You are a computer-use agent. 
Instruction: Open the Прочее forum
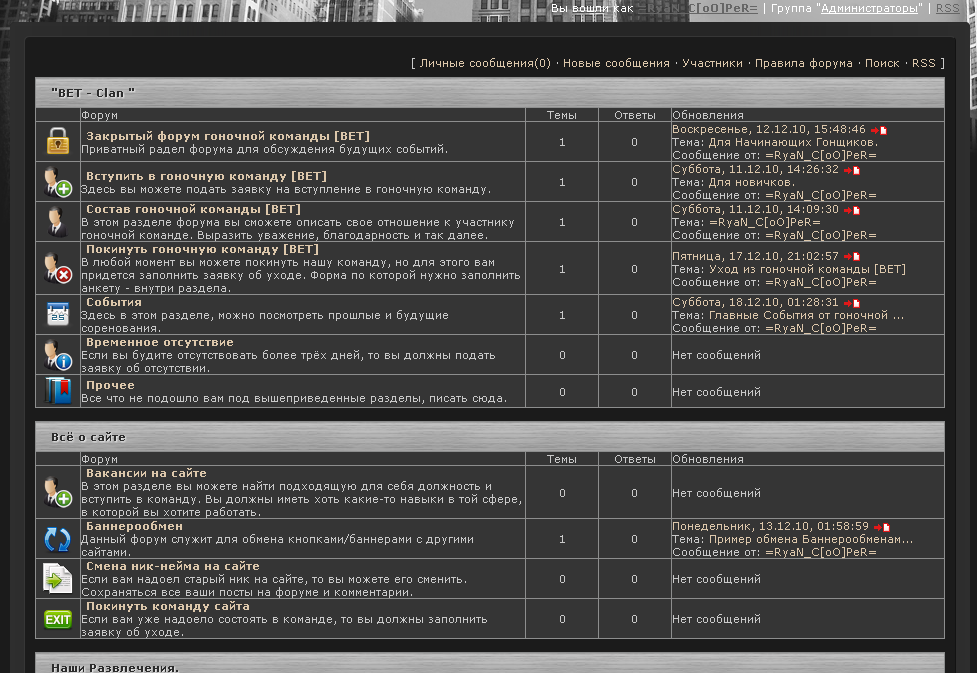[x=110, y=385]
